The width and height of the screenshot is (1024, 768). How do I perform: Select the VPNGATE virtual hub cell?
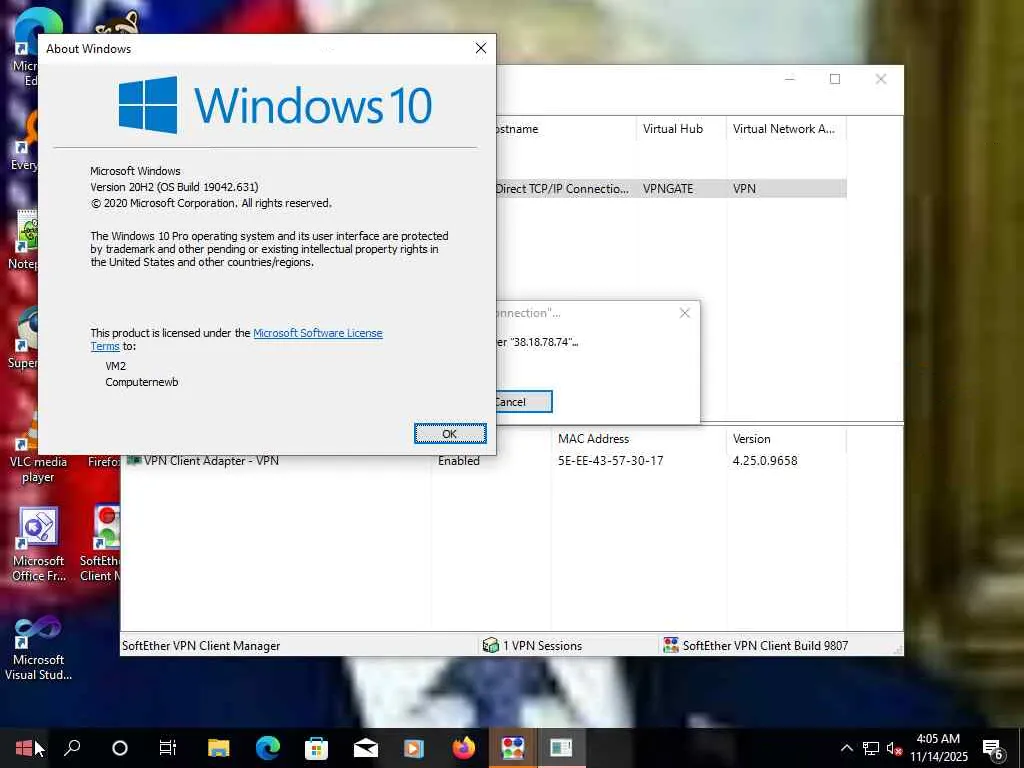(668, 189)
